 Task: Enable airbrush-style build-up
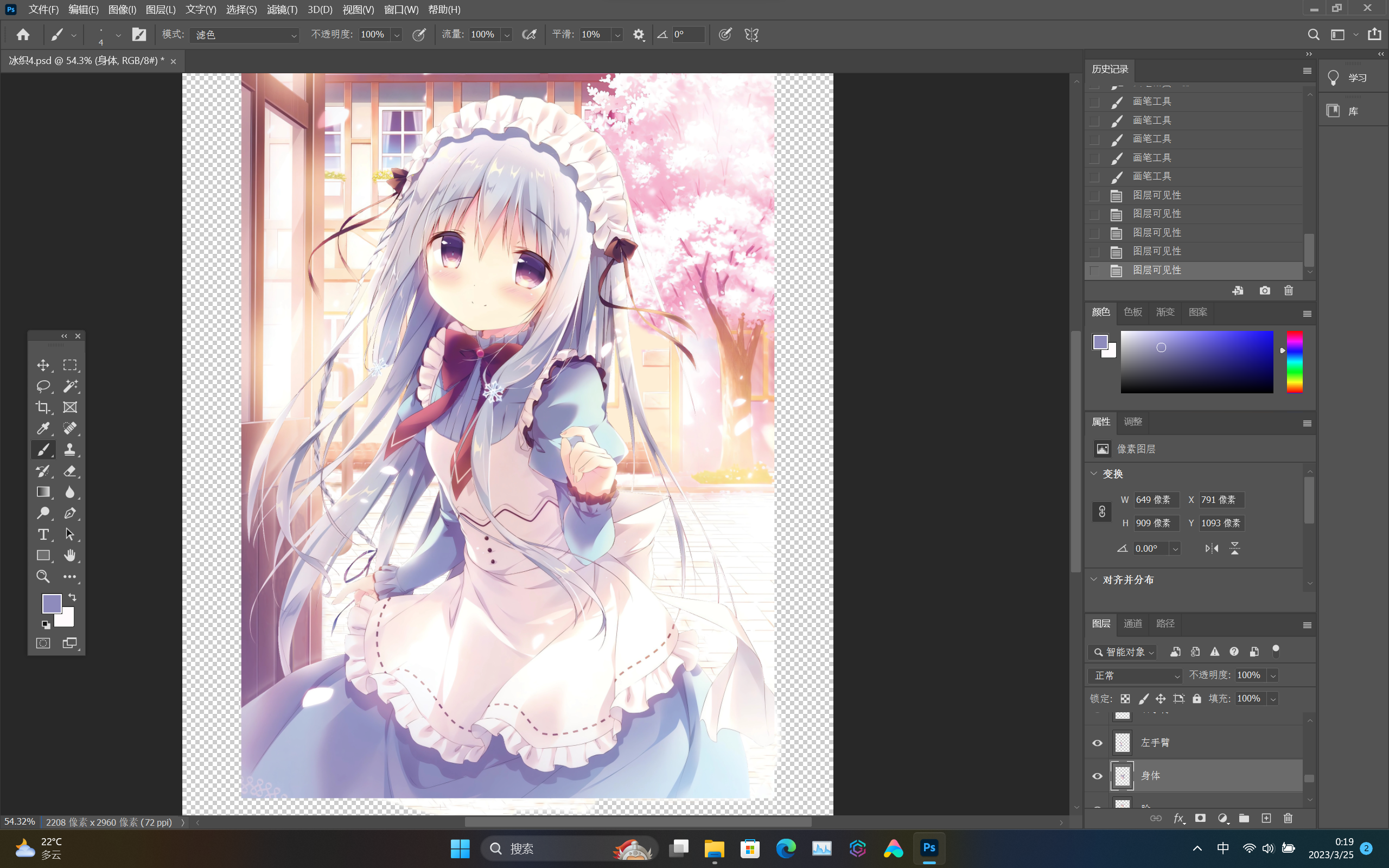click(x=529, y=35)
